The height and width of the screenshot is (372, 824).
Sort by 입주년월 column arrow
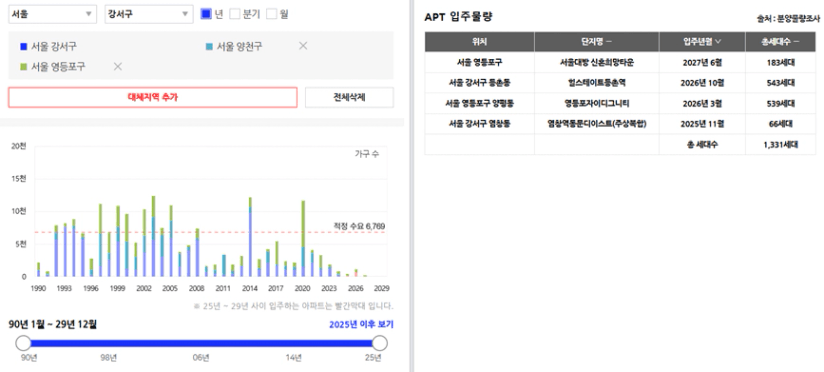tap(718, 42)
